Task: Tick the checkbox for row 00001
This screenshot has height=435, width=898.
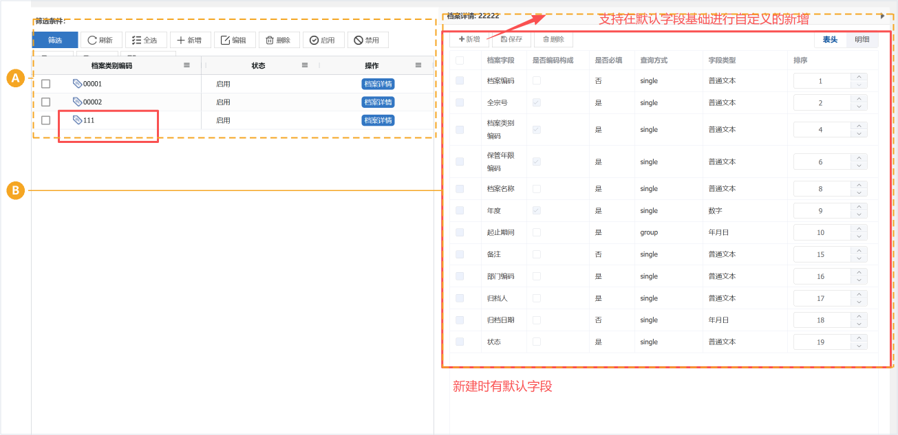Action: (x=46, y=84)
